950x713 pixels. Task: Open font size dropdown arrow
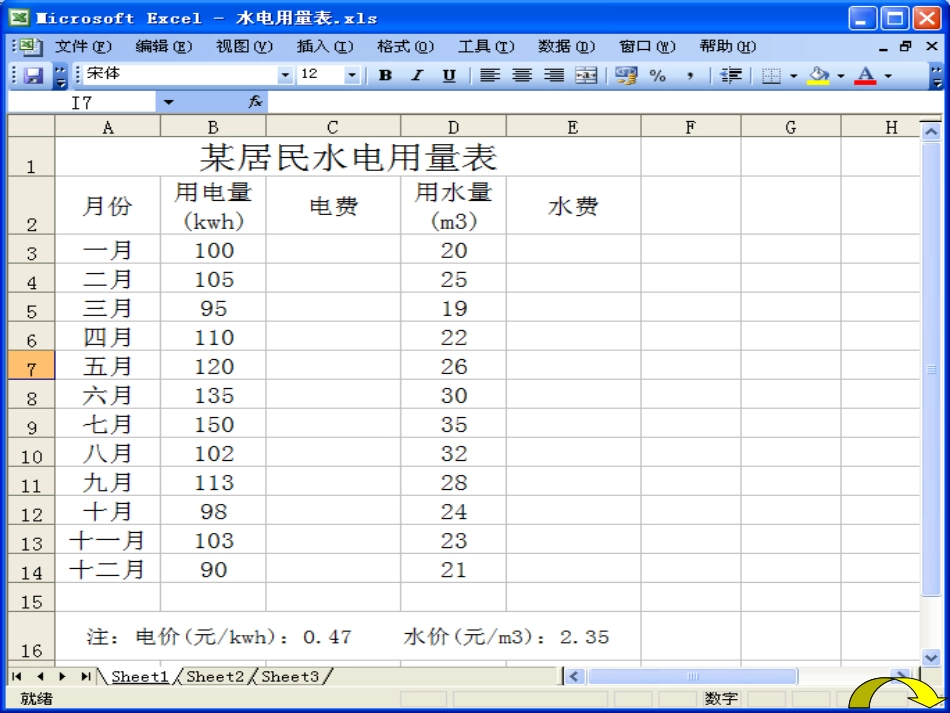coord(351,75)
